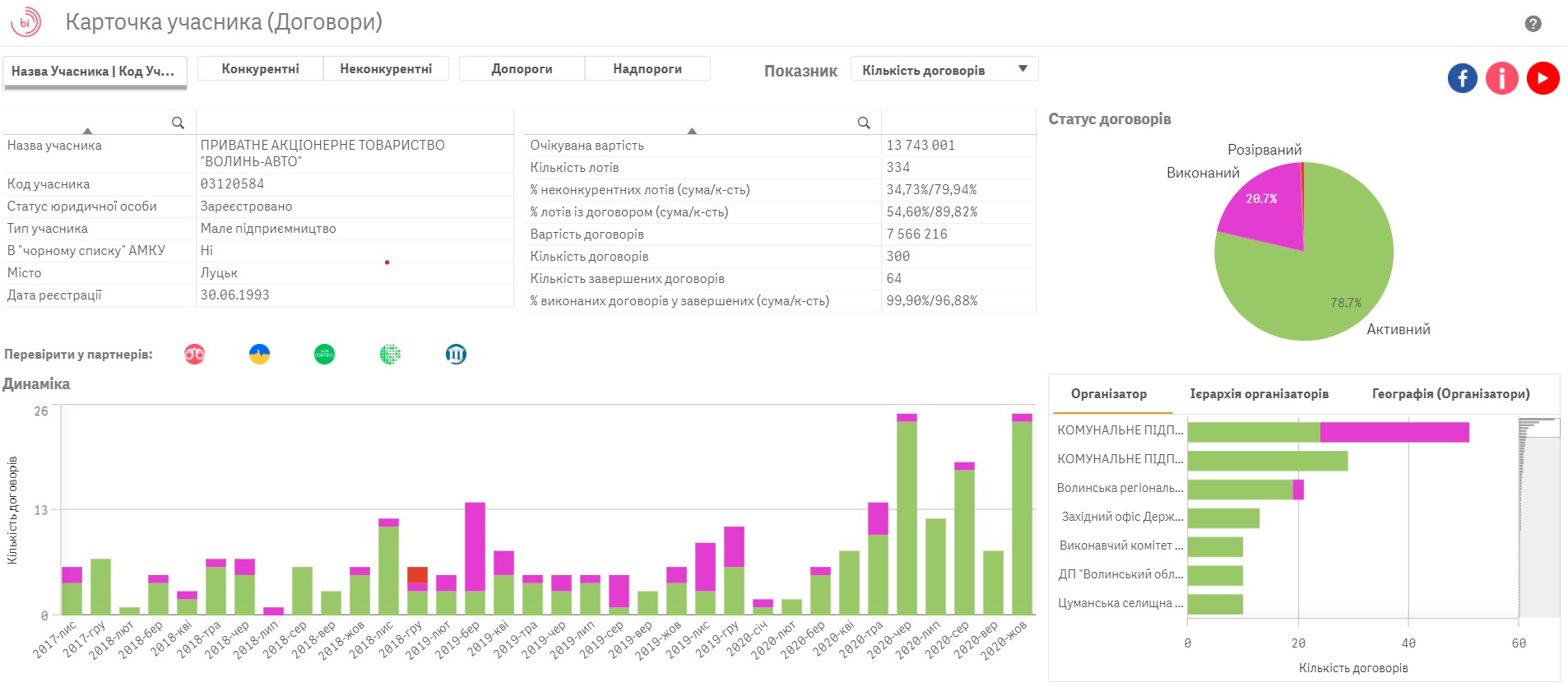Click the pink info icon
1568x687 pixels.
point(1501,78)
